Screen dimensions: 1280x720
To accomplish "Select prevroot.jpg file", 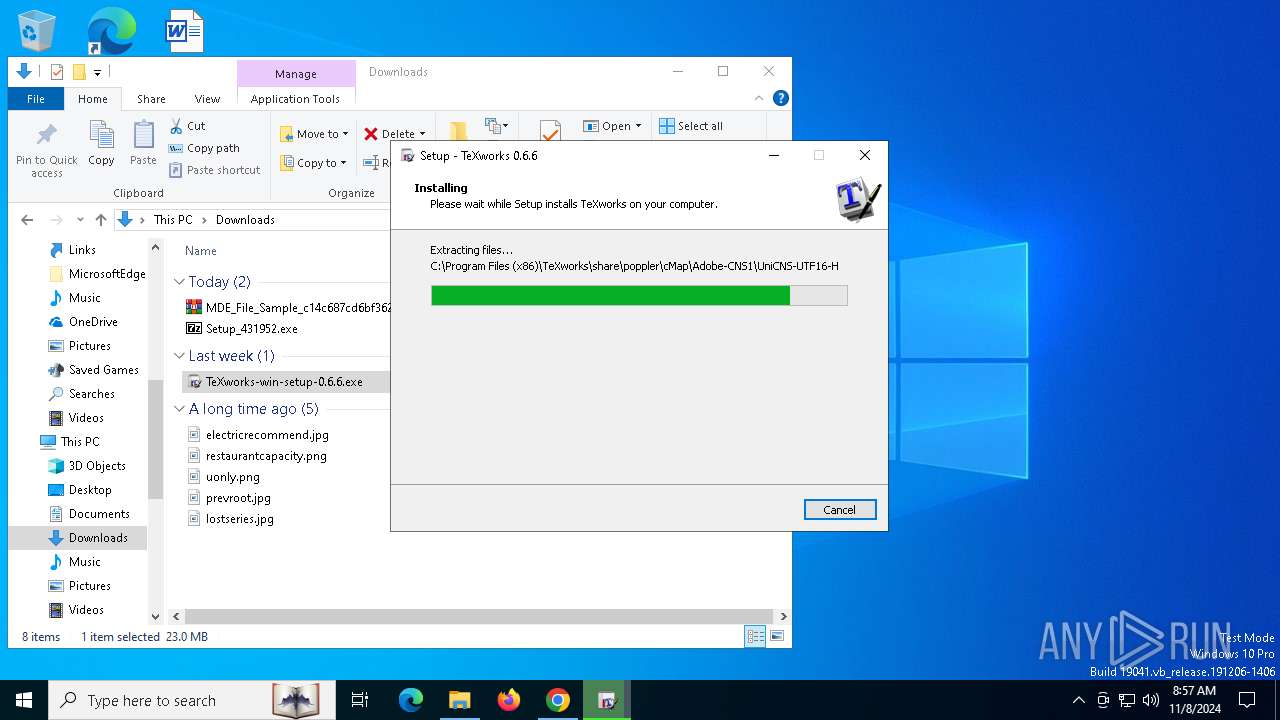I will pos(229,498).
